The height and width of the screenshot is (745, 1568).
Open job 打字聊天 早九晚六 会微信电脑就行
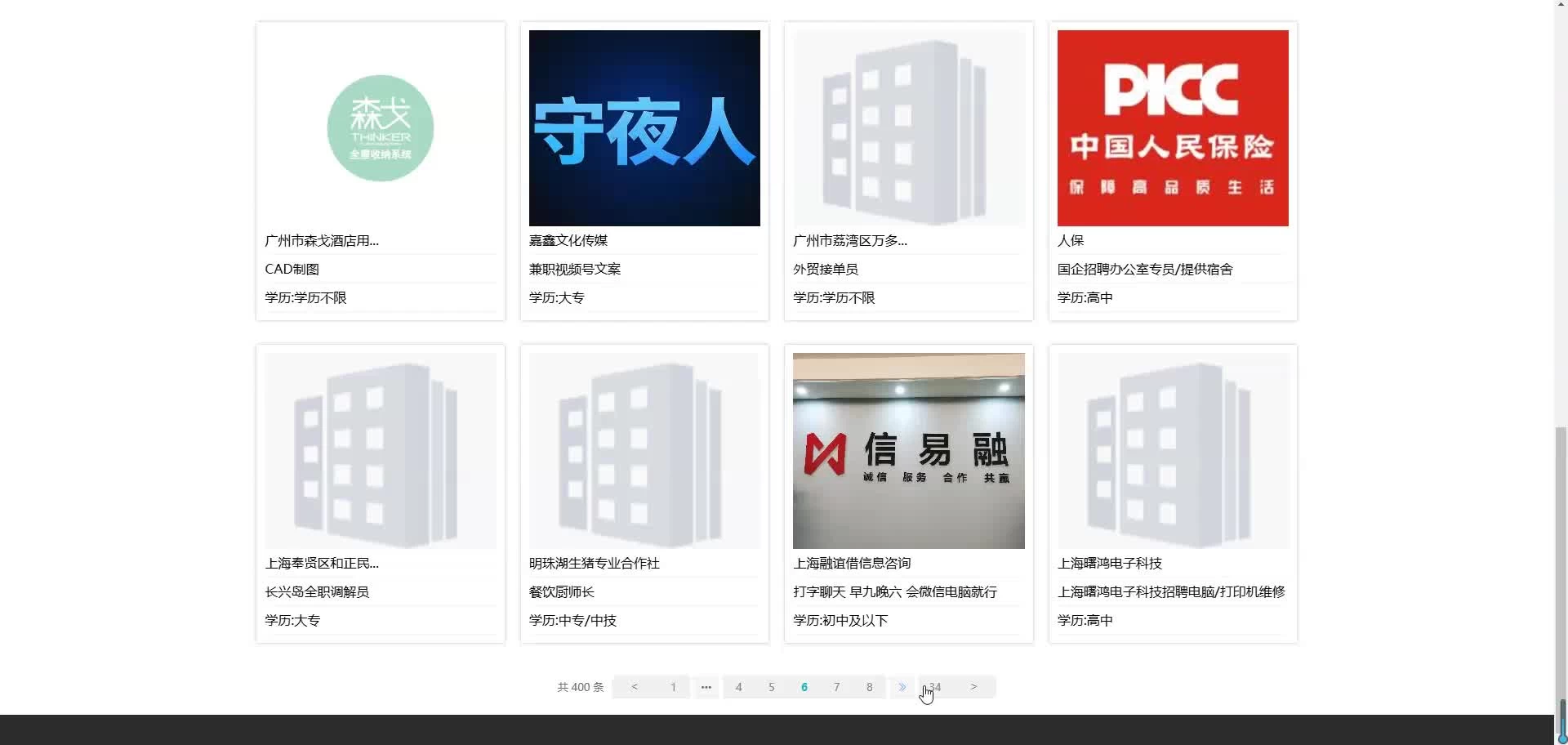[895, 591]
